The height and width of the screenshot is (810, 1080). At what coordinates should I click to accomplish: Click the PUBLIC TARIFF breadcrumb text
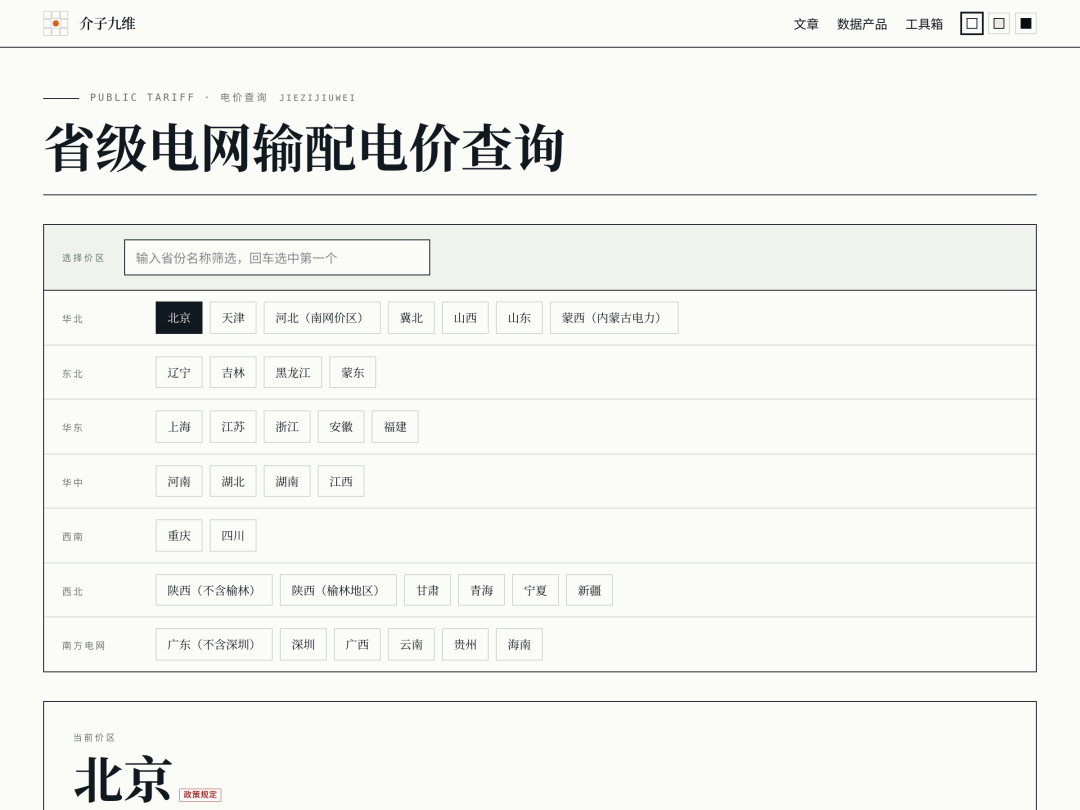click(143, 98)
